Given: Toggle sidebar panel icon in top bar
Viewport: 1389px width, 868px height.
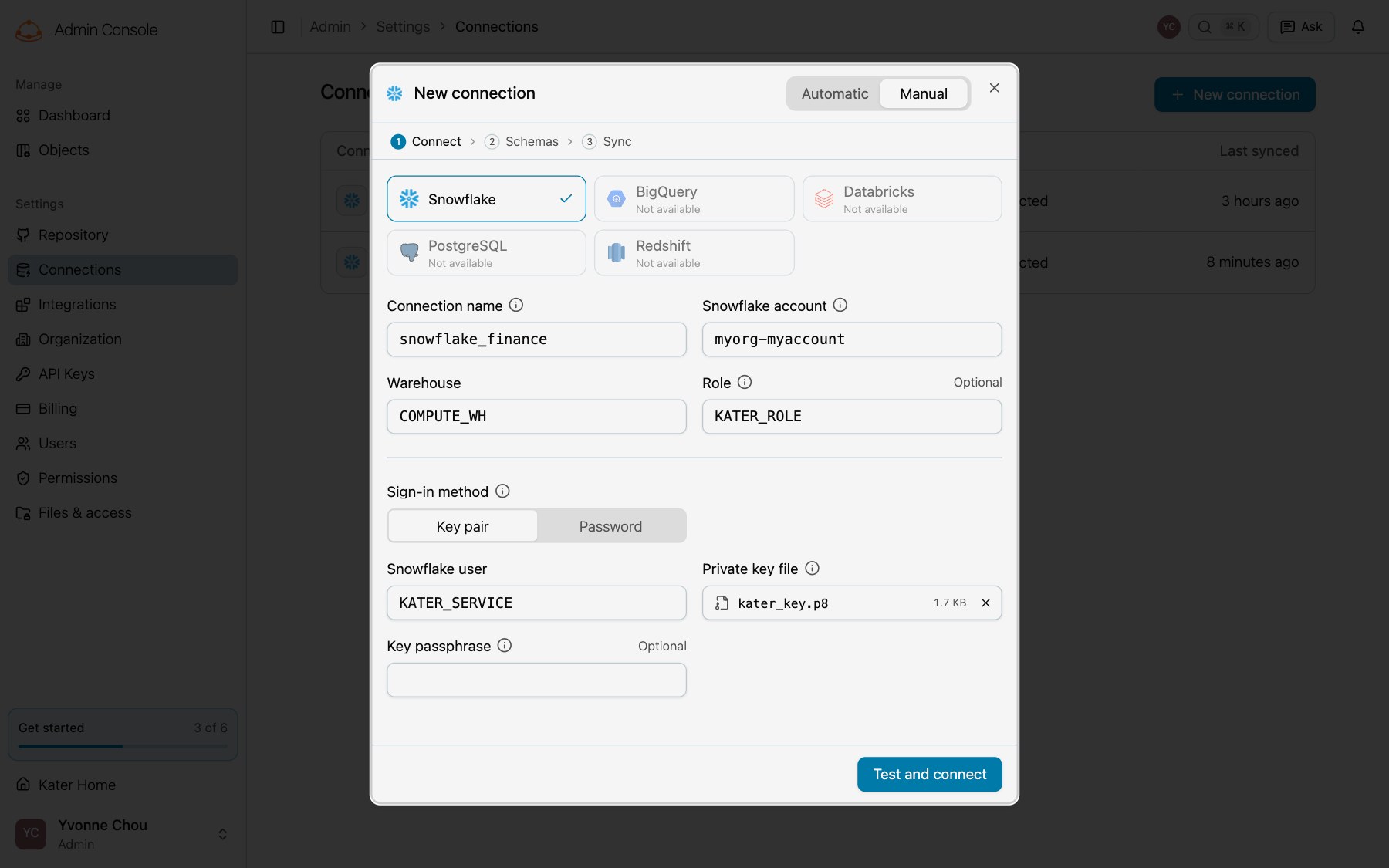Looking at the screenshot, I should click(278, 27).
